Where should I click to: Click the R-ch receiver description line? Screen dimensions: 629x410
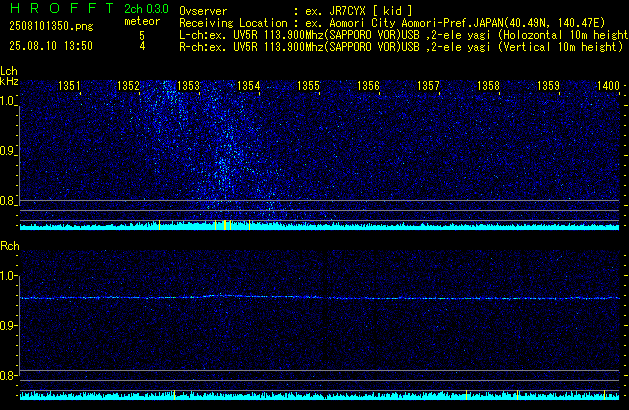click(401, 47)
